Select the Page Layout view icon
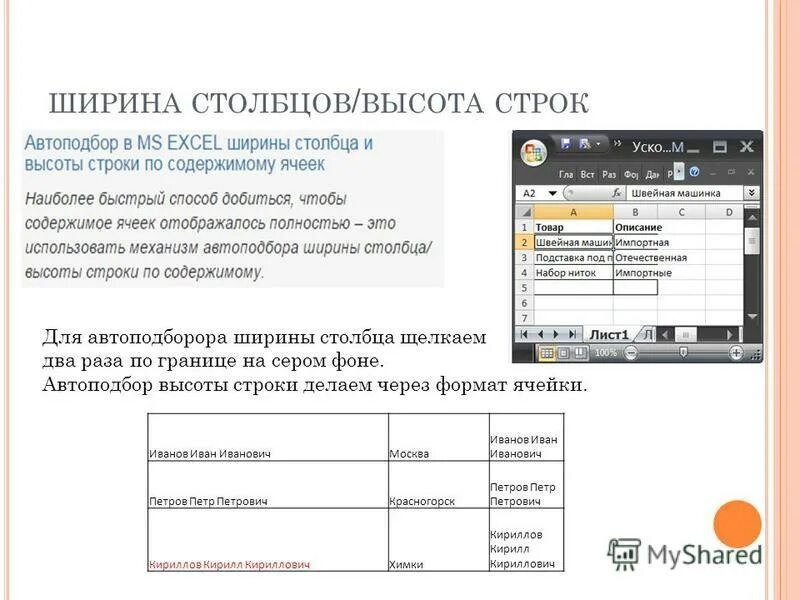 coord(564,352)
